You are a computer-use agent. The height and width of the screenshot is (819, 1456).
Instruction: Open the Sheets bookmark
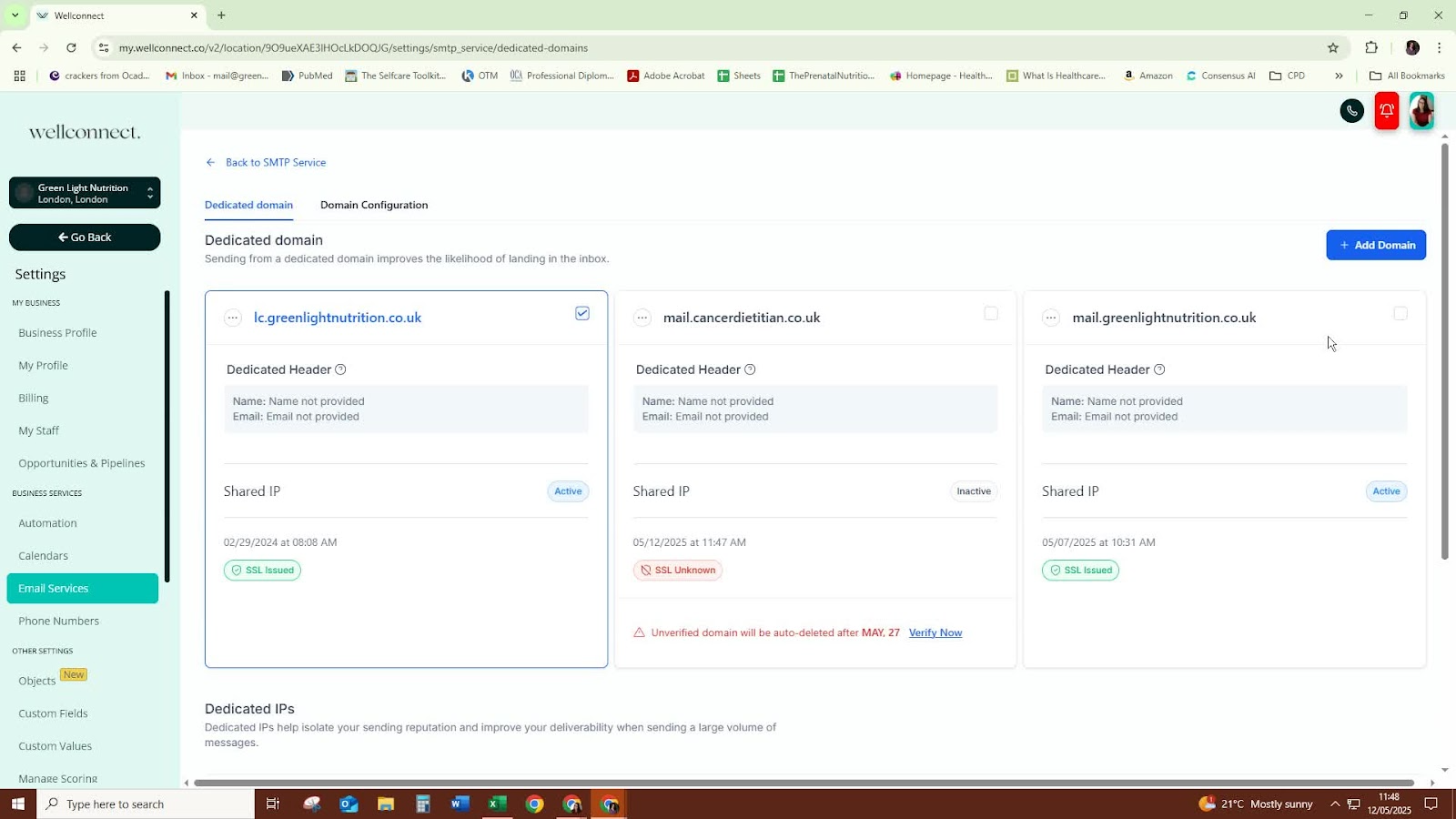point(739,76)
